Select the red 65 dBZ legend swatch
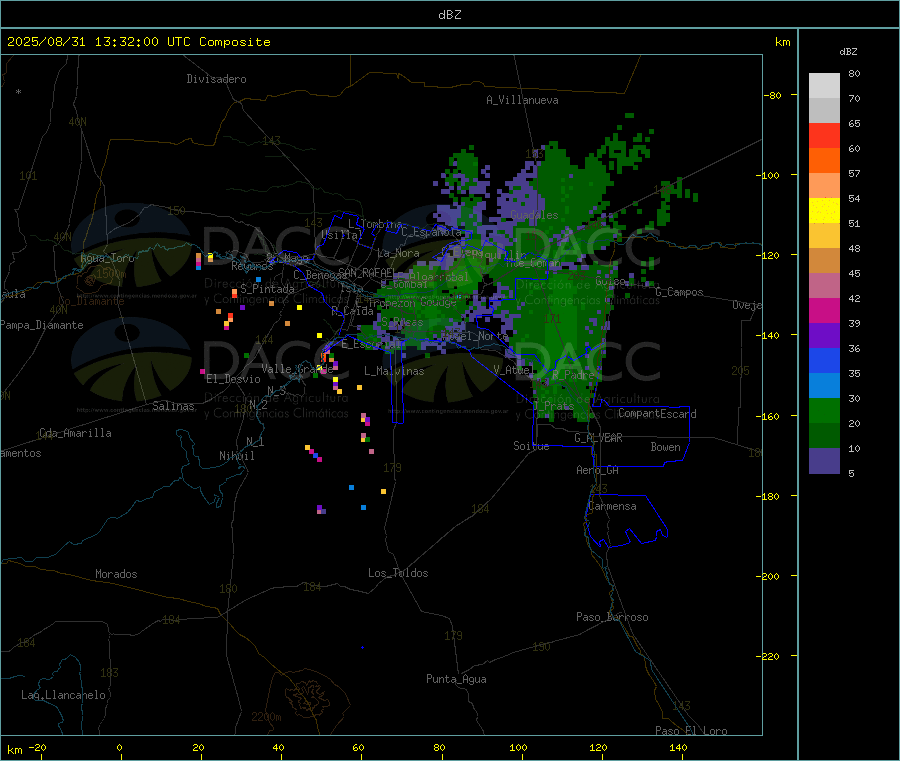 click(x=824, y=135)
